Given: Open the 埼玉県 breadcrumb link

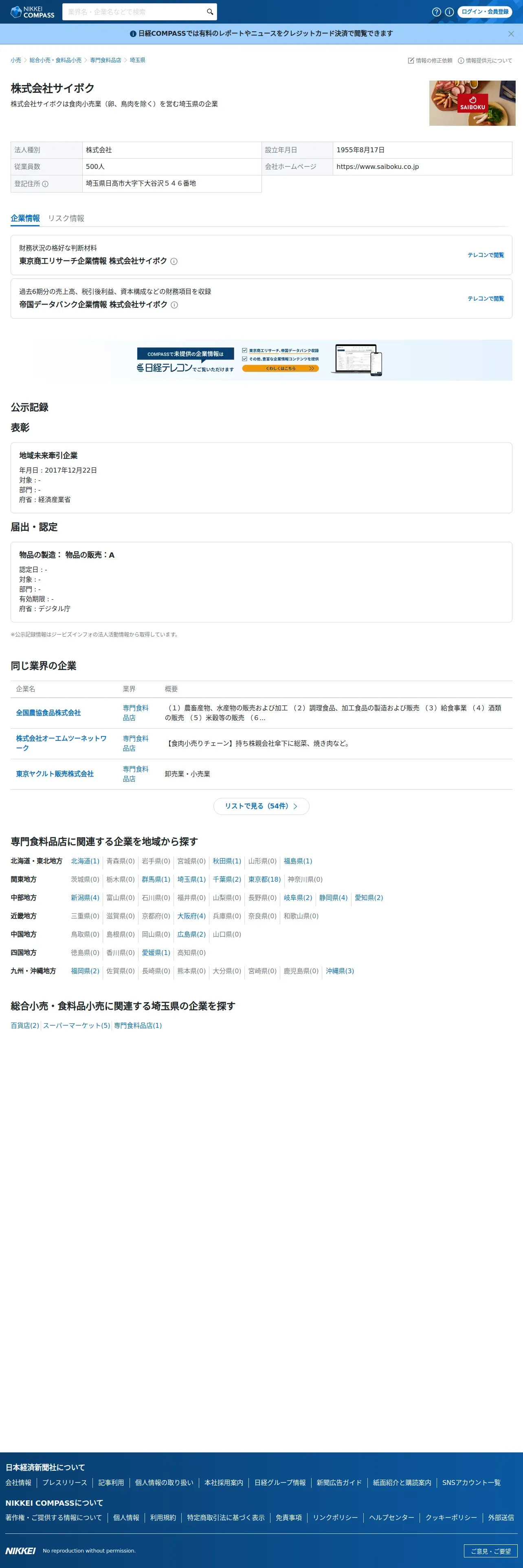Looking at the screenshot, I should coord(138,60).
